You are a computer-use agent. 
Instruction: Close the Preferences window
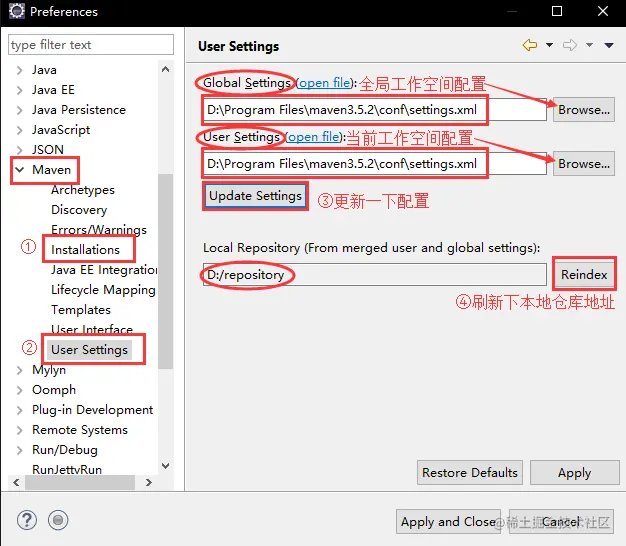(603, 11)
